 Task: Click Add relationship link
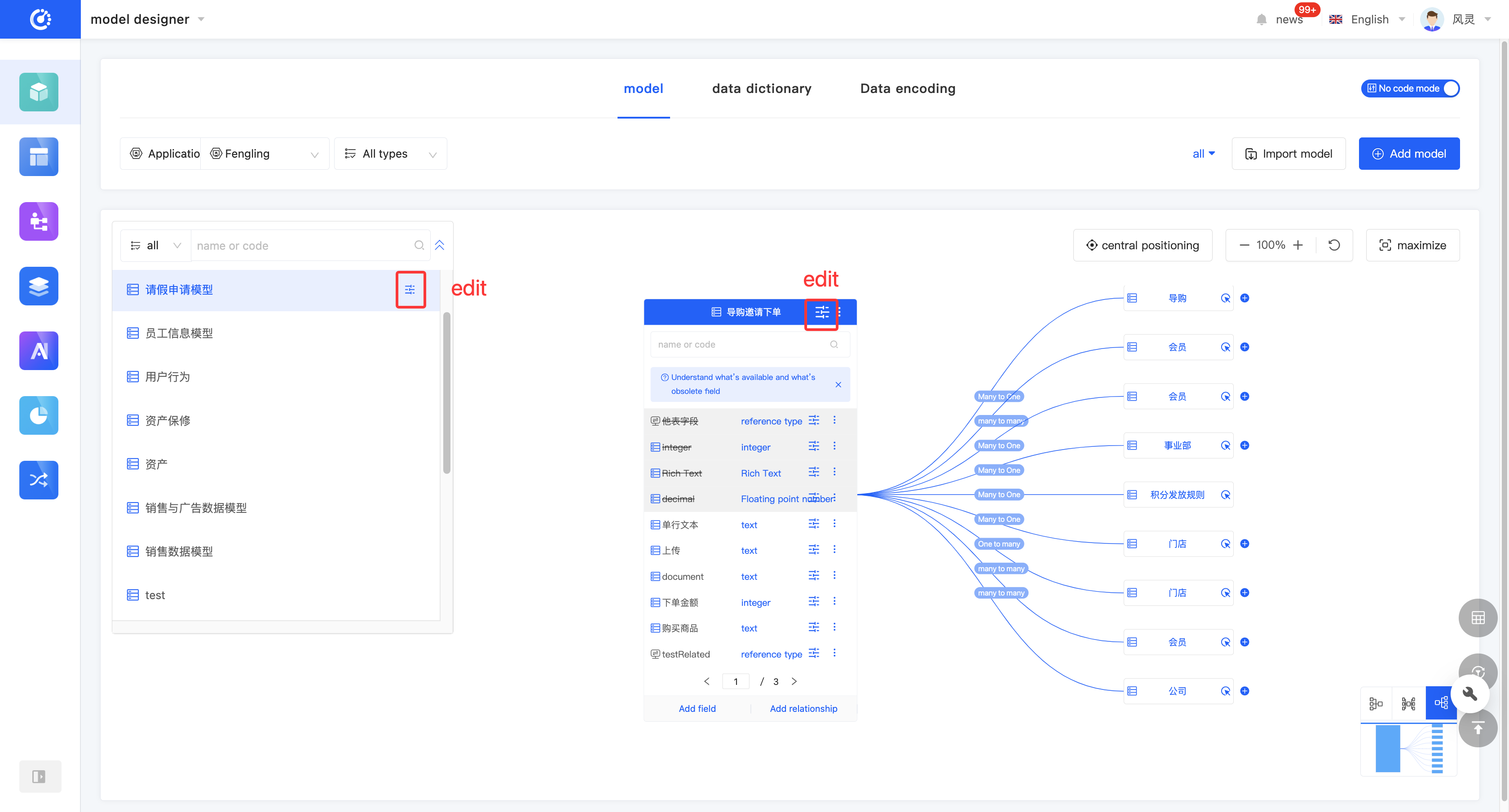(x=803, y=708)
